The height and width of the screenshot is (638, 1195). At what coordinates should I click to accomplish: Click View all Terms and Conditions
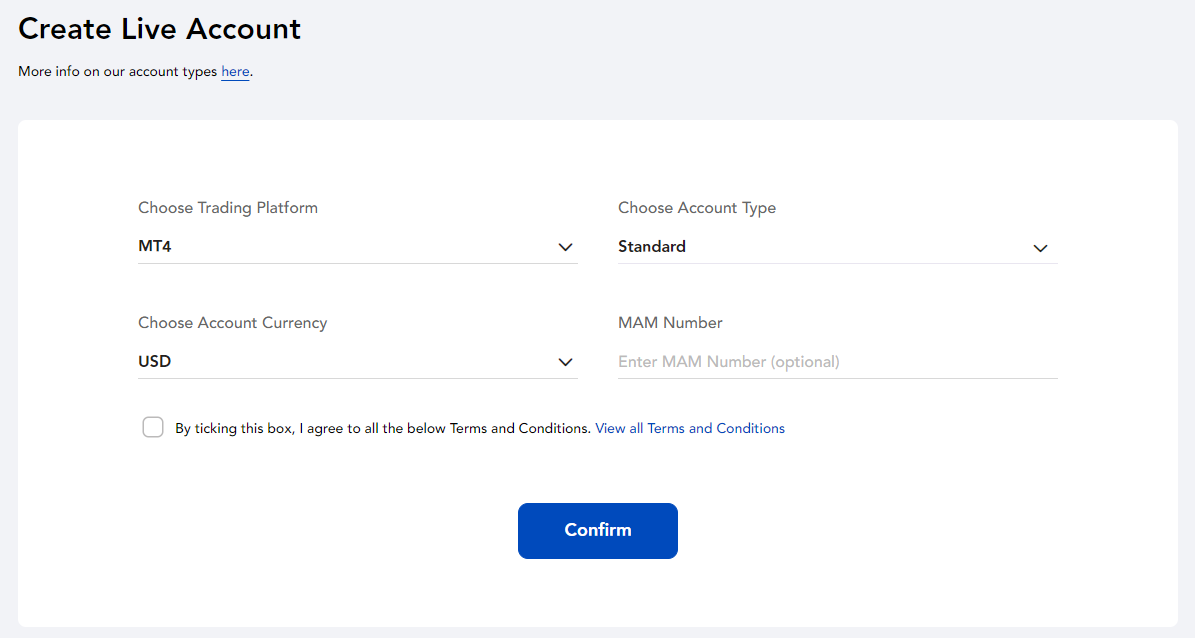coord(689,428)
